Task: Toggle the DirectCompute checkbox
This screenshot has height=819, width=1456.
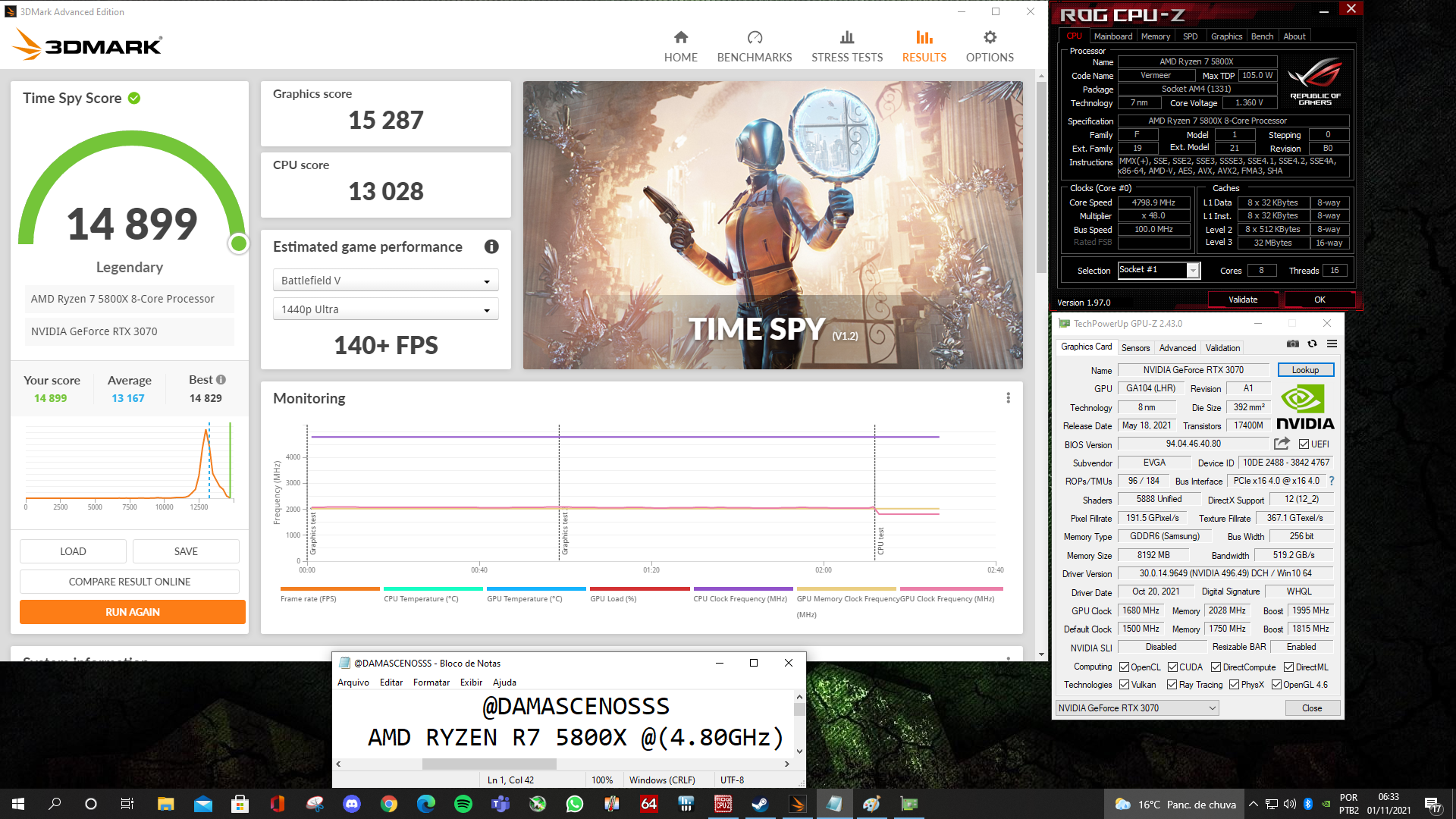Action: click(1216, 667)
